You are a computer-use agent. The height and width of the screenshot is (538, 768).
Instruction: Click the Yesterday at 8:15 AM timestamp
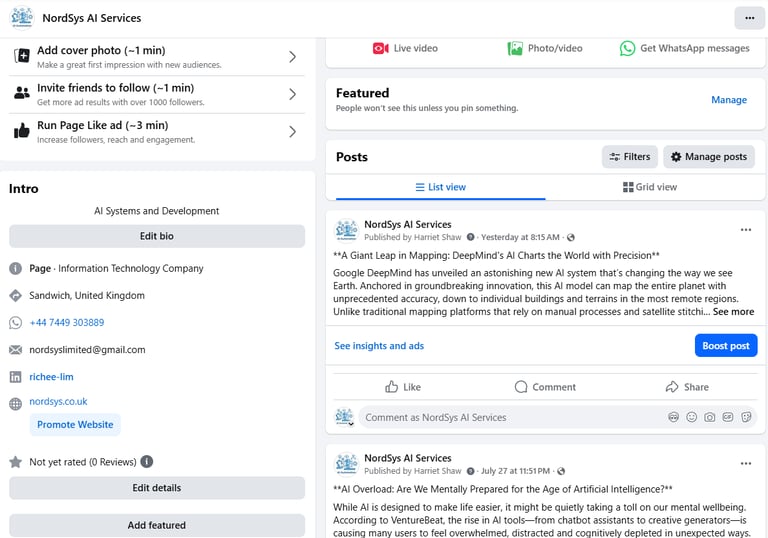pyautogui.click(x=520, y=237)
